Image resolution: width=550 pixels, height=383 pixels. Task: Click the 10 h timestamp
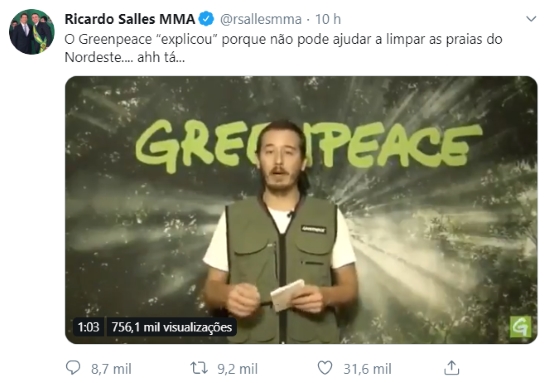(x=328, y=19)
